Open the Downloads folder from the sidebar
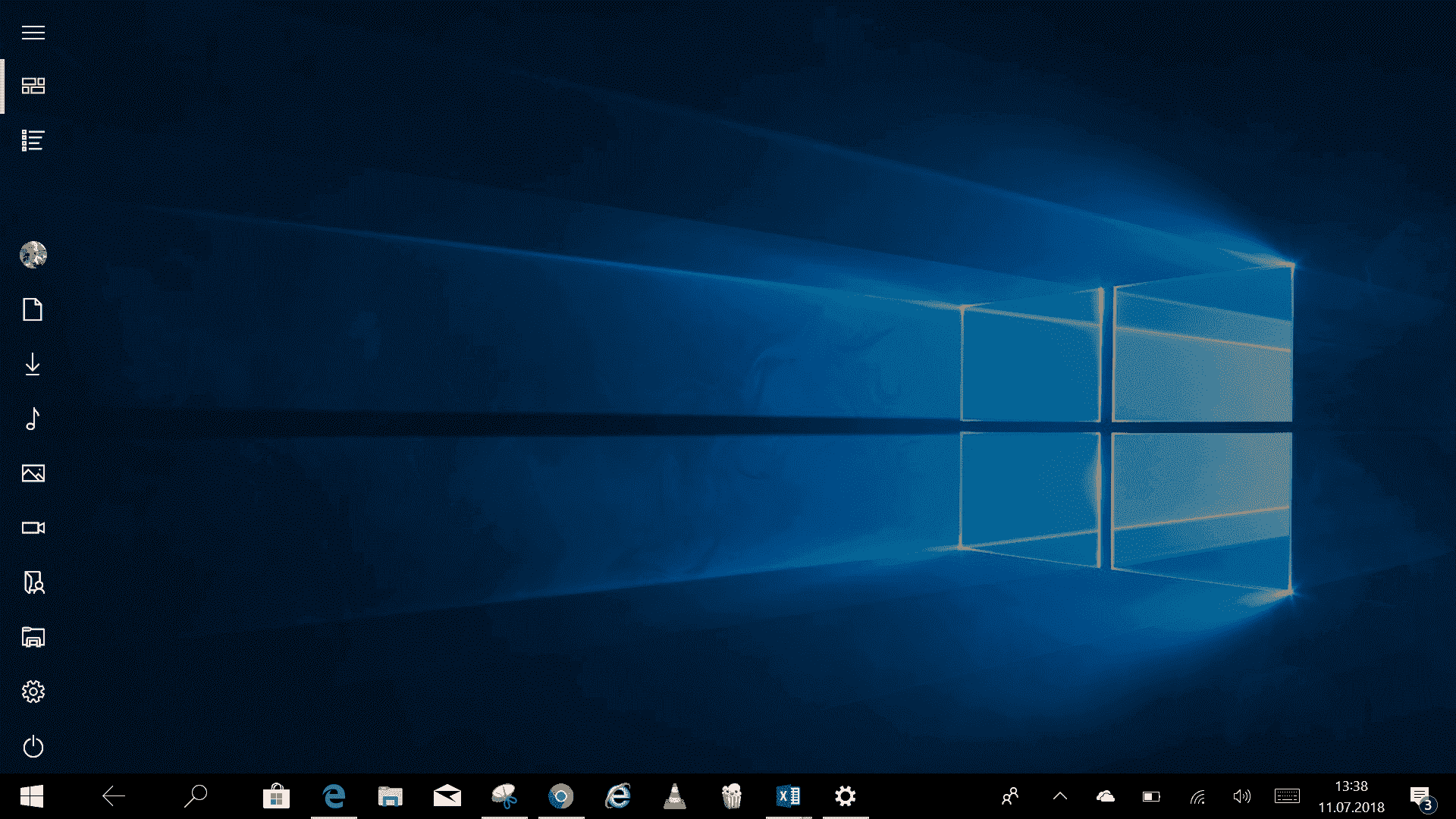This screenshot has height=819, width=1456. click(33, 366)
